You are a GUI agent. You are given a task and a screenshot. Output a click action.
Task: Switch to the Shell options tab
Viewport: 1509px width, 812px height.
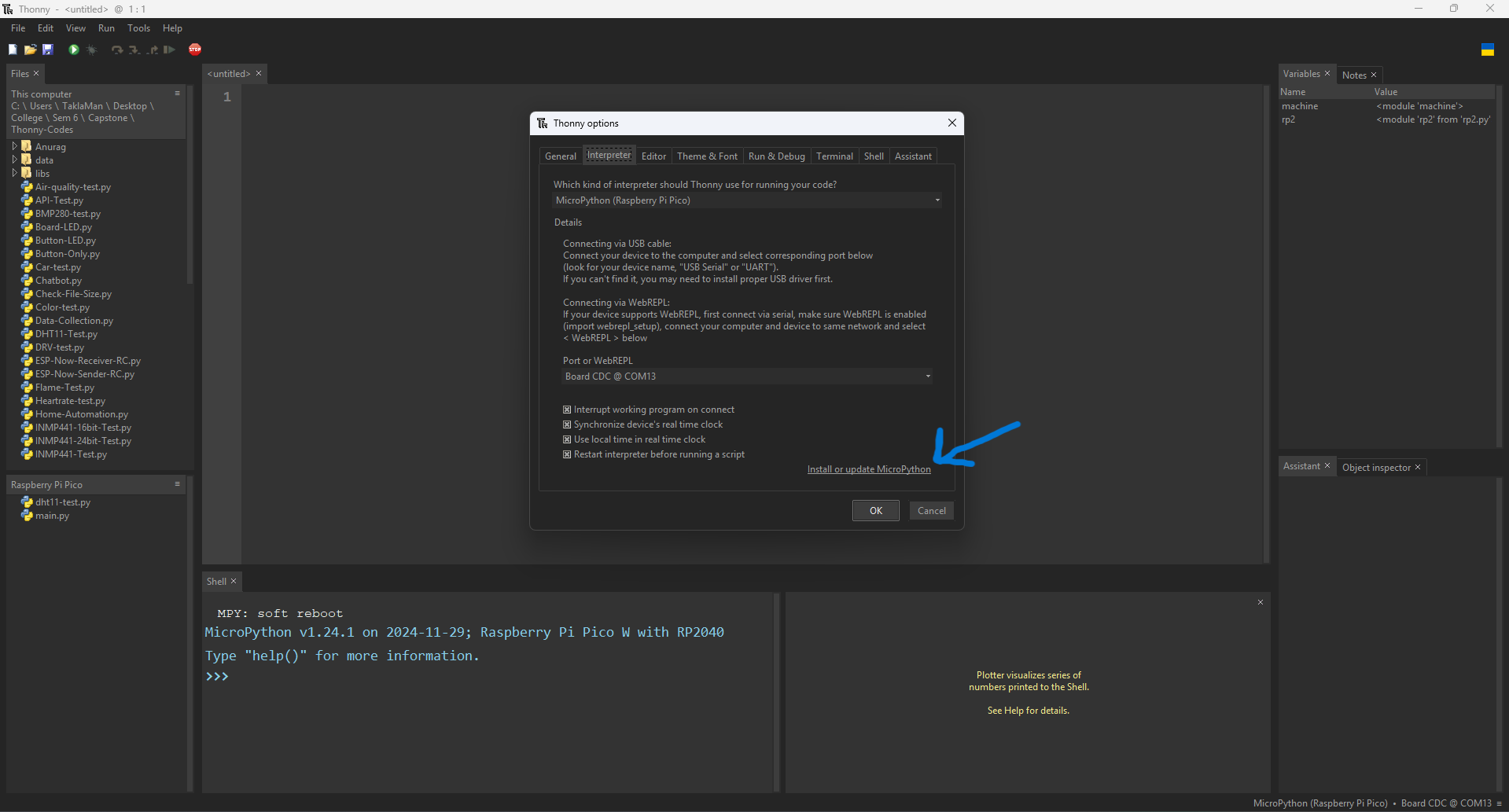(x=874, y=156)
